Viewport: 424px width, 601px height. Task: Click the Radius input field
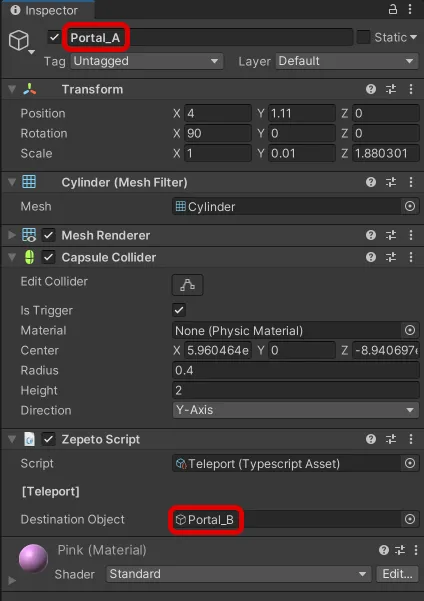[x=296, y=370]
